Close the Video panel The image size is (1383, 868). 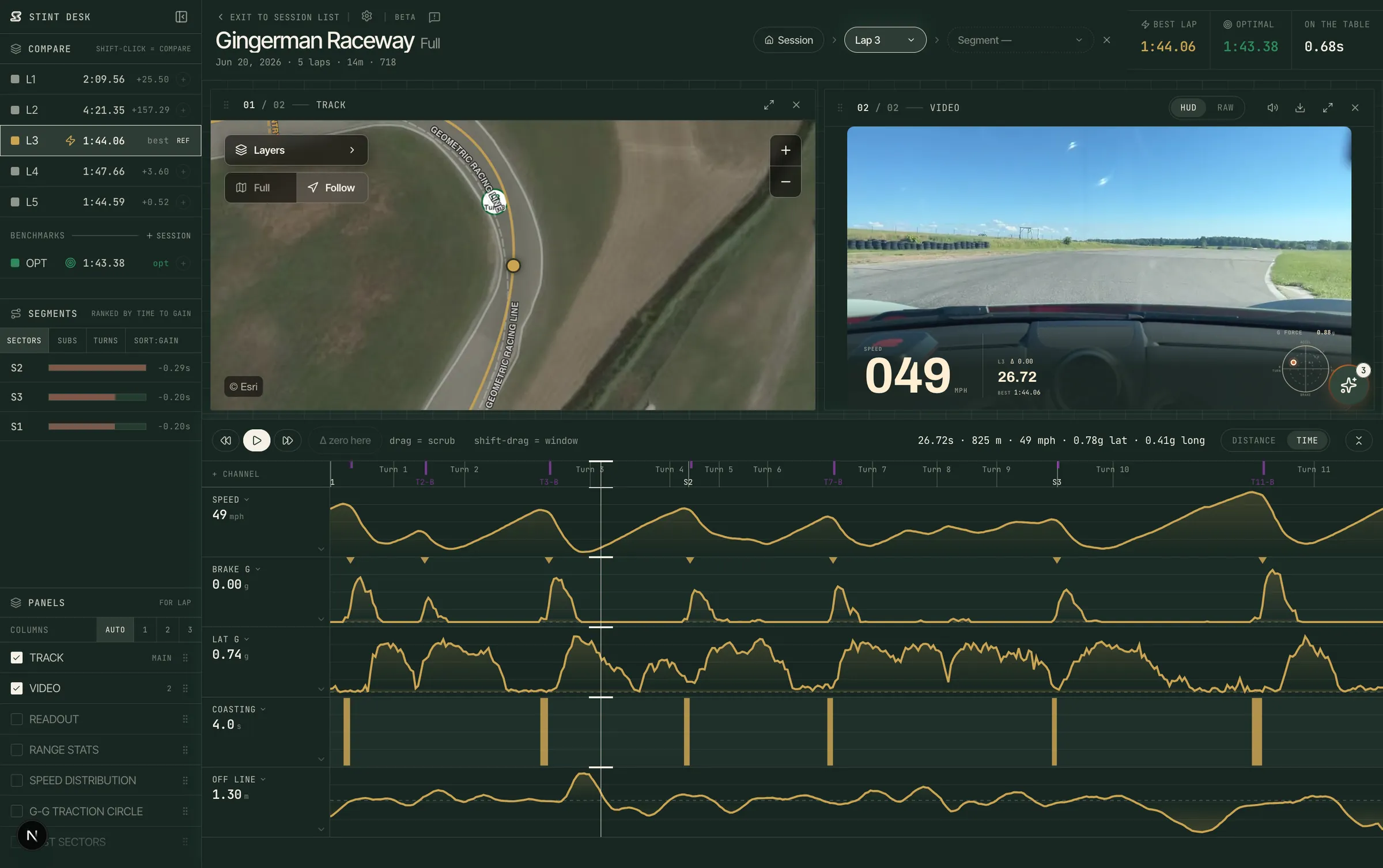pyautogui.click(x=1355, y=108)
